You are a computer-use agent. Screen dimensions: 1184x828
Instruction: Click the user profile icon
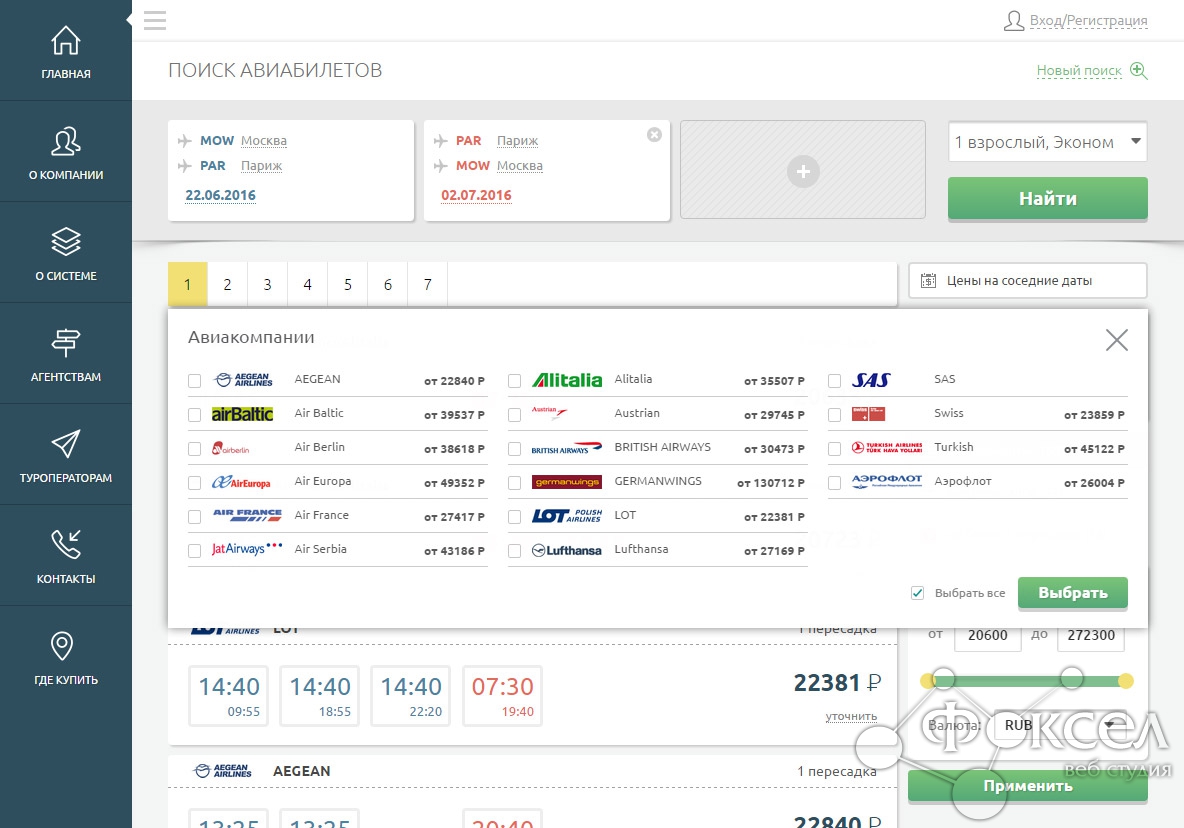coord(1013,20)
